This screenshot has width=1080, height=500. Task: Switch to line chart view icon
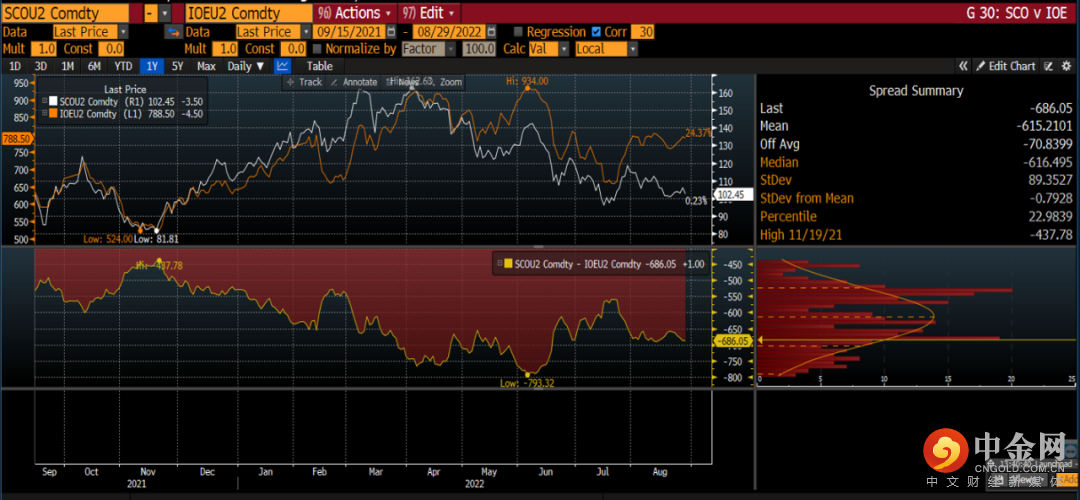pyautogui.click(x=283, y=66)
